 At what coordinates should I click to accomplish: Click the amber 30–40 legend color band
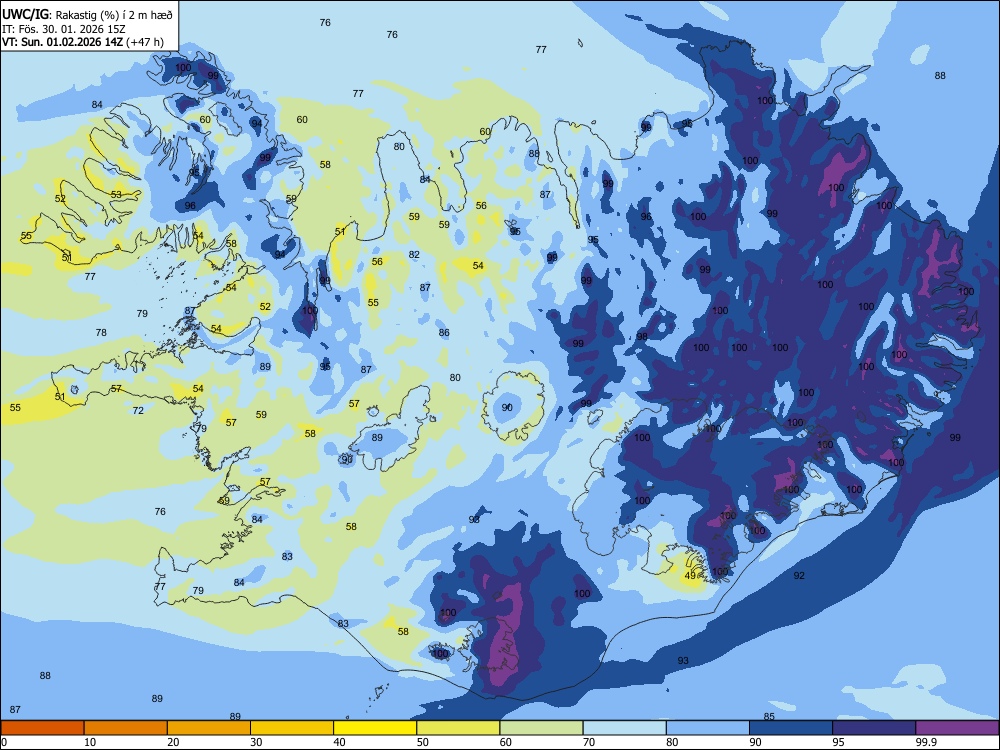[291, 728]
